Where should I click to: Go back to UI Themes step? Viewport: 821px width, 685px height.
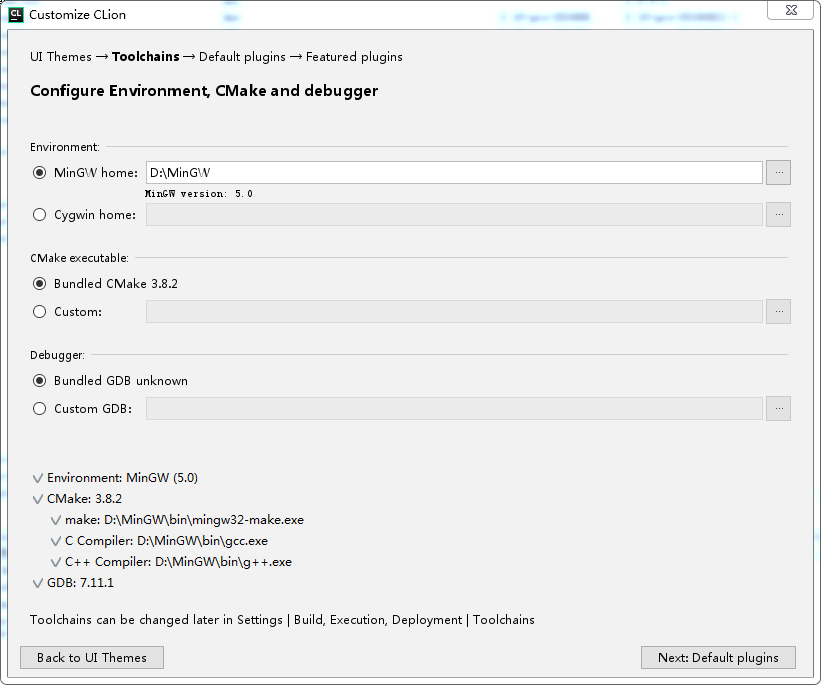coord(92,657)
